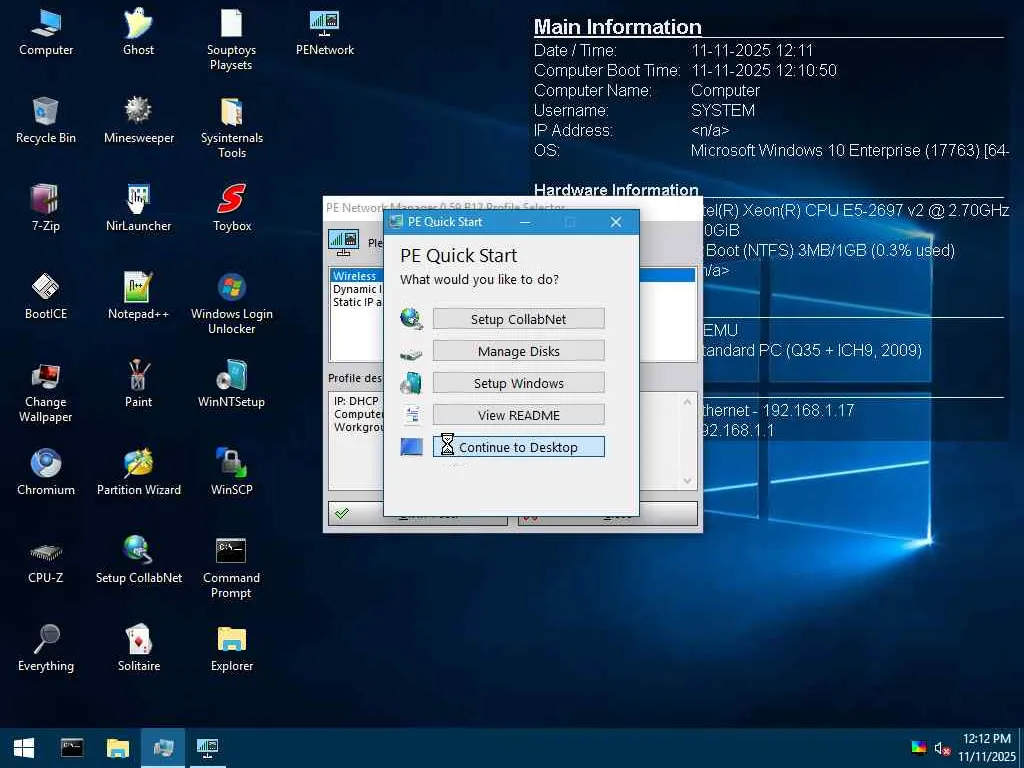Open BootICE utility icon
1024x768 pixels.
click(x=46, y=296)
